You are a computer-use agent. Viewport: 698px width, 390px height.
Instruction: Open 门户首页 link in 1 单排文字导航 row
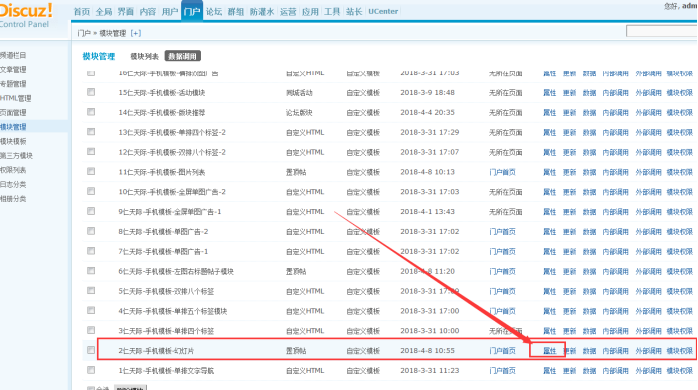tap(502, 371)
